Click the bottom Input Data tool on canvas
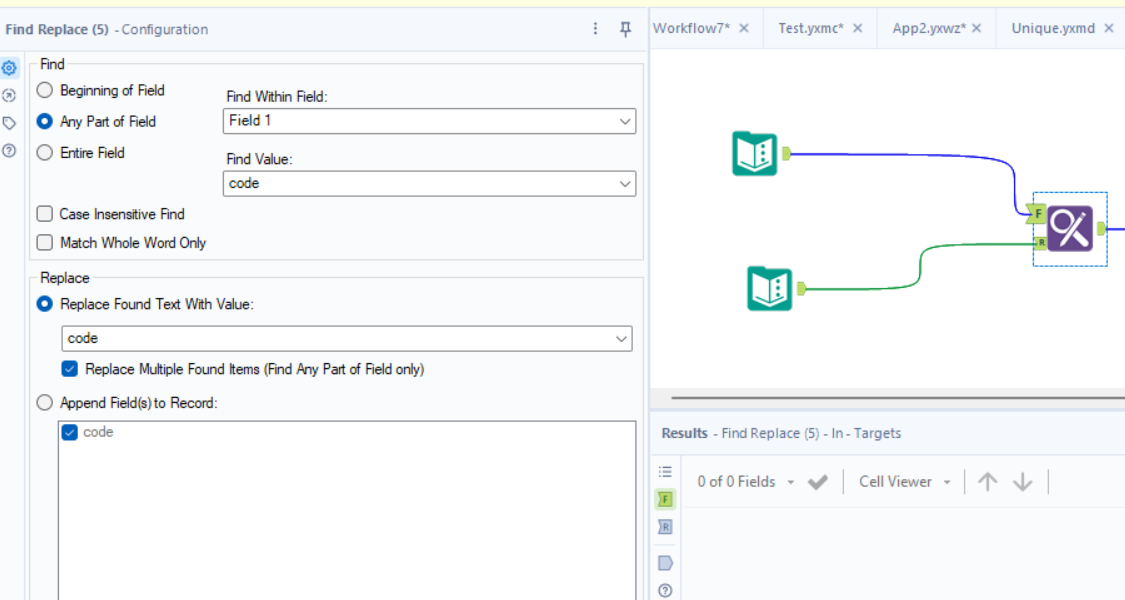 [769, 288]
